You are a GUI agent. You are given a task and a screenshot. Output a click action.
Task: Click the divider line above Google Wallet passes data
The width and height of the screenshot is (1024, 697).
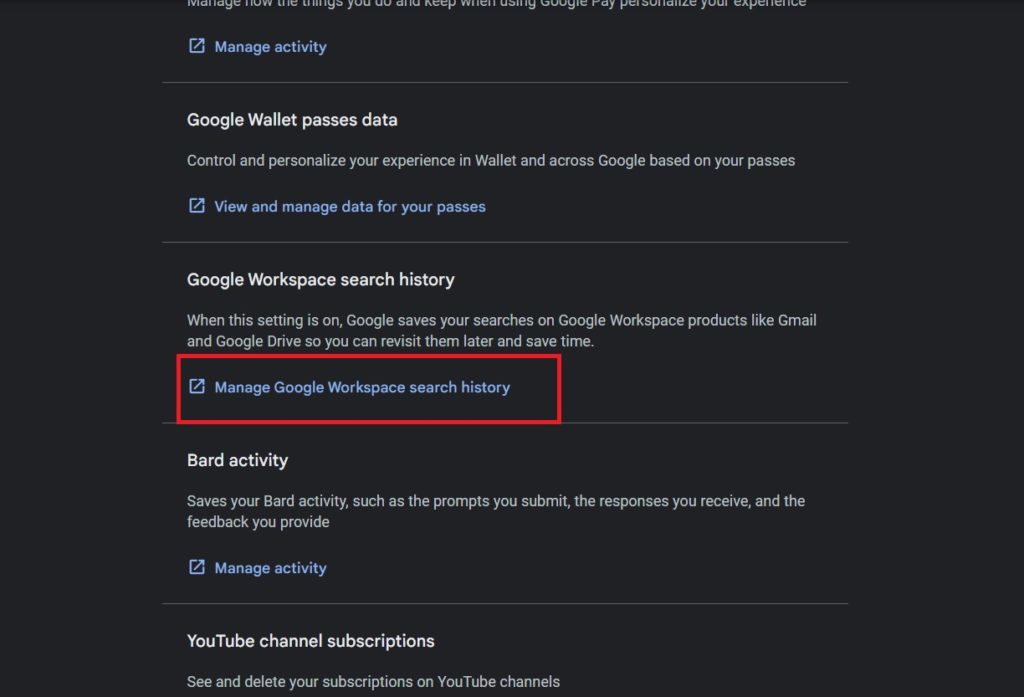[505, 82]
